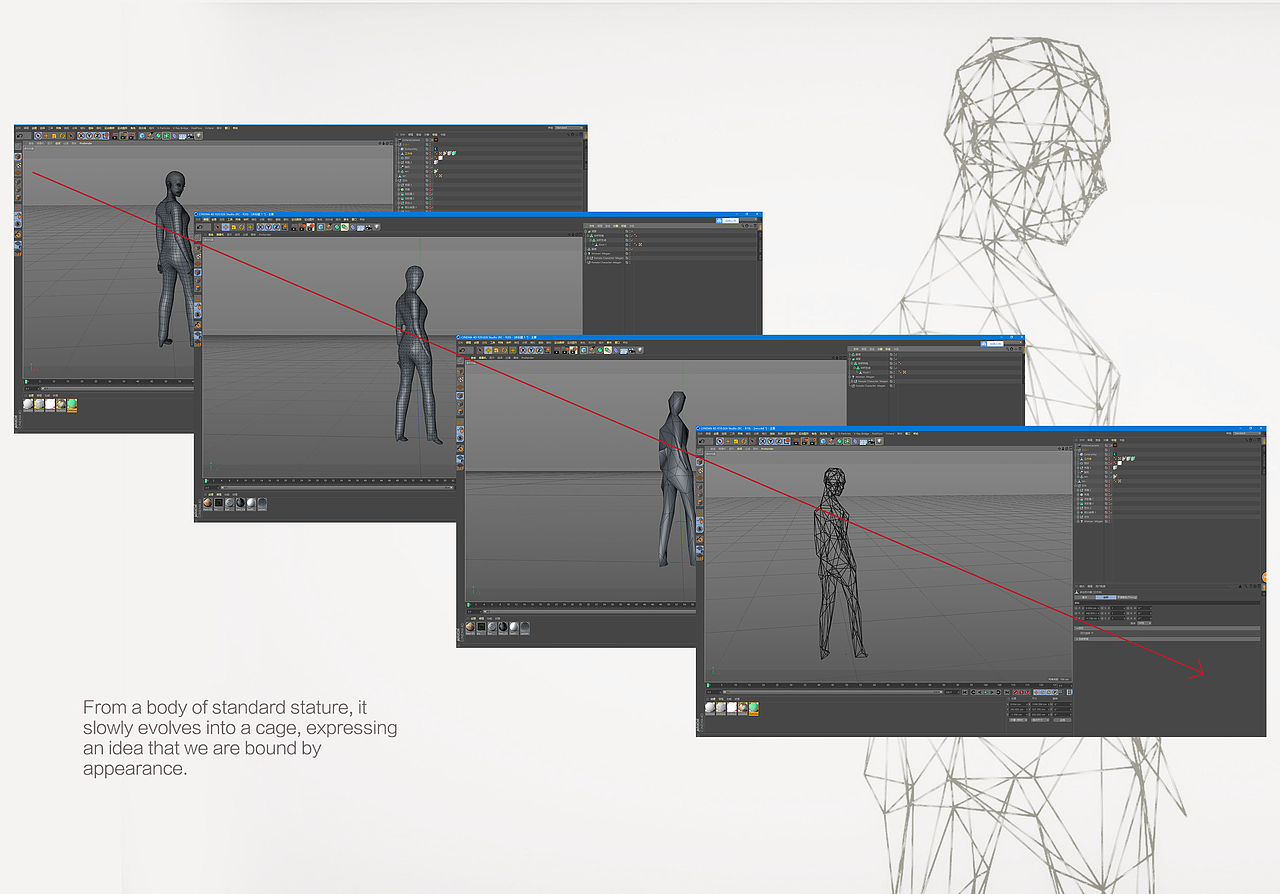Toggle Woman Megan row visibility dots in front window
The image size is (1280, 894).
[1109, 521]
